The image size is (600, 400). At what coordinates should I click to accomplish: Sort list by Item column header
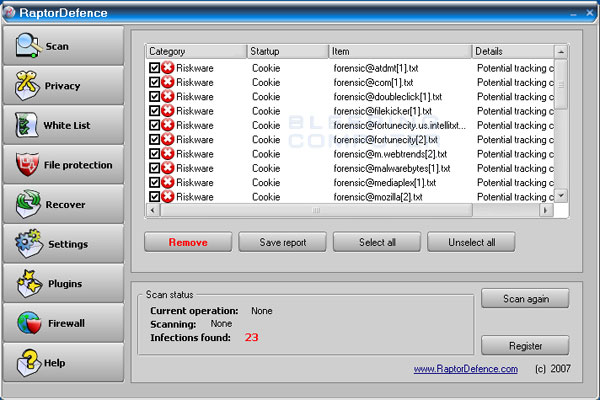[400, 51]
